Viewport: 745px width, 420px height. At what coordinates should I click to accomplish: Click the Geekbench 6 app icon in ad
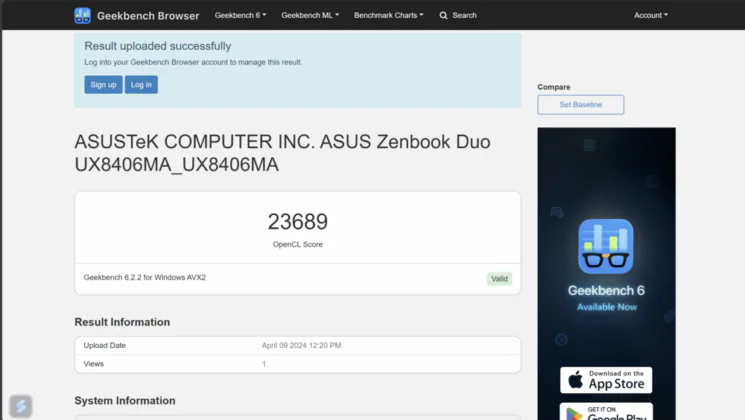pos(606,246)
